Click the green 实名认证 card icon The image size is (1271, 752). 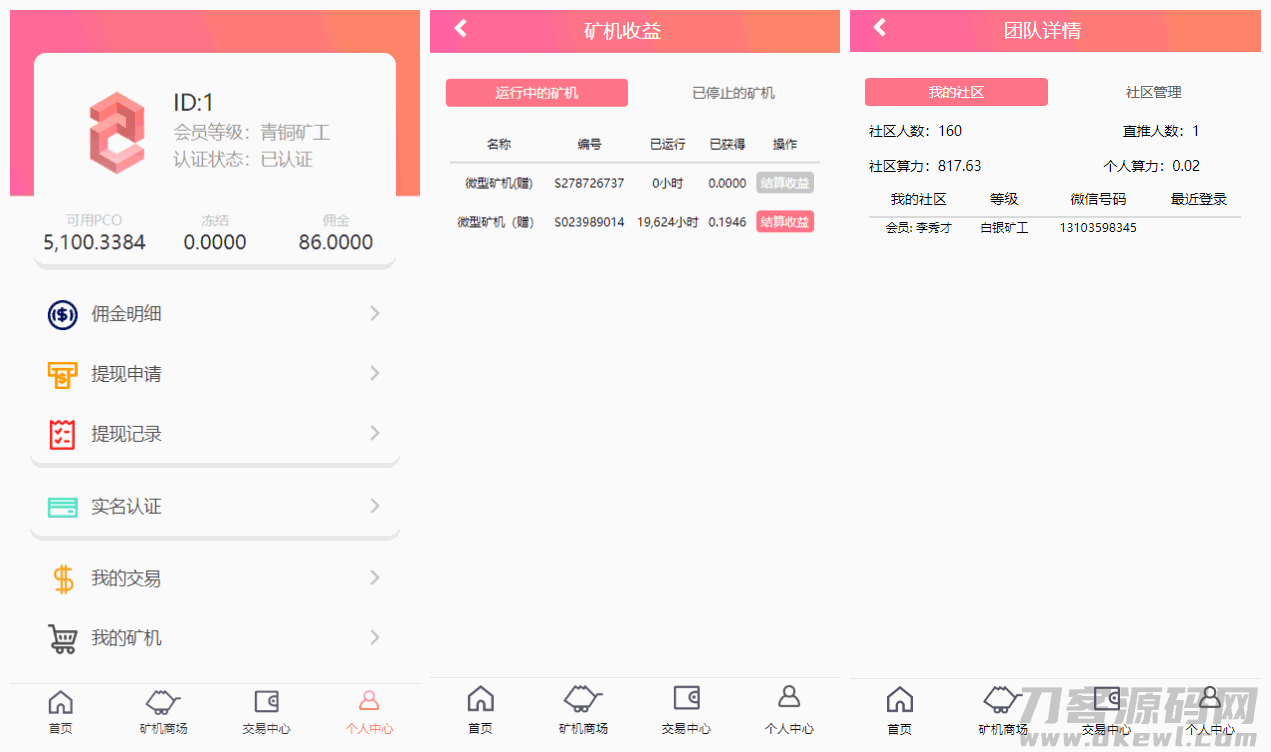[63, 507]
